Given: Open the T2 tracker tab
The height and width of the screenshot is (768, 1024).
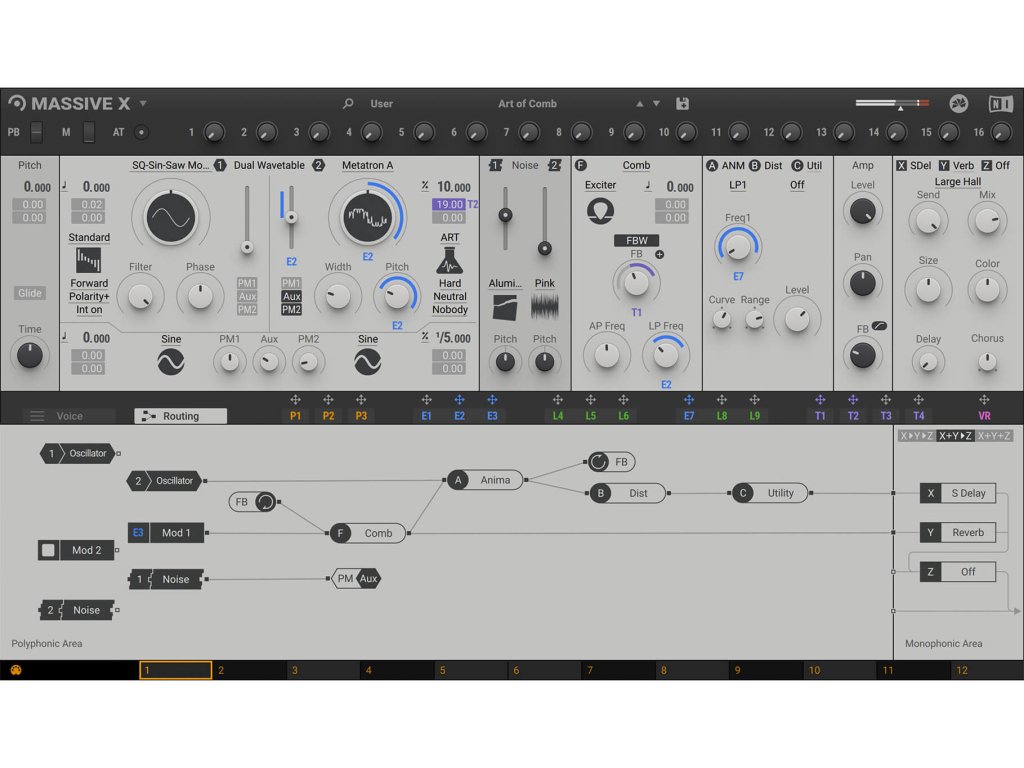Looking at the screenshot, I should pyautogui.click(x=853, y=416).
